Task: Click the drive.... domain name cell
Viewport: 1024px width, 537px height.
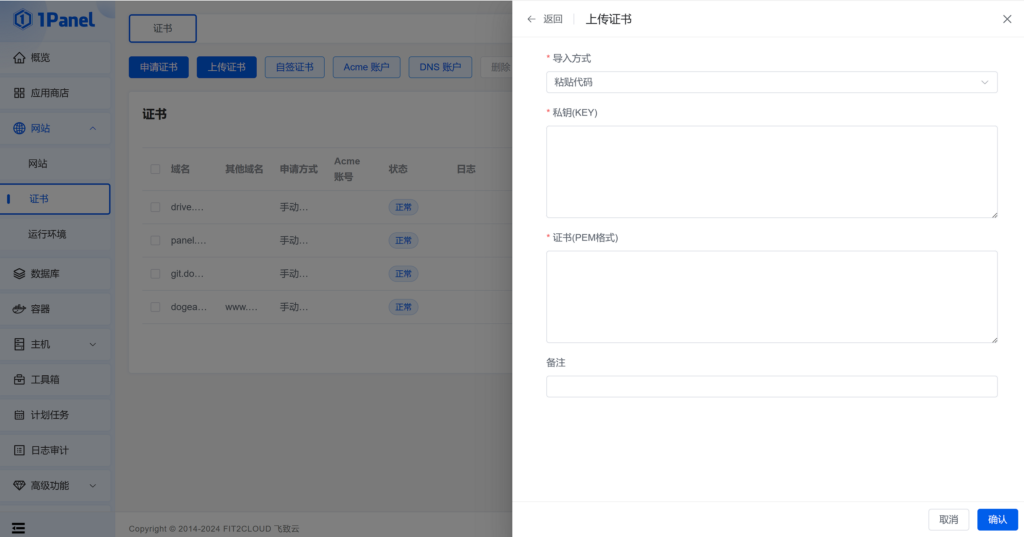Action: click(x=187, y=207)
